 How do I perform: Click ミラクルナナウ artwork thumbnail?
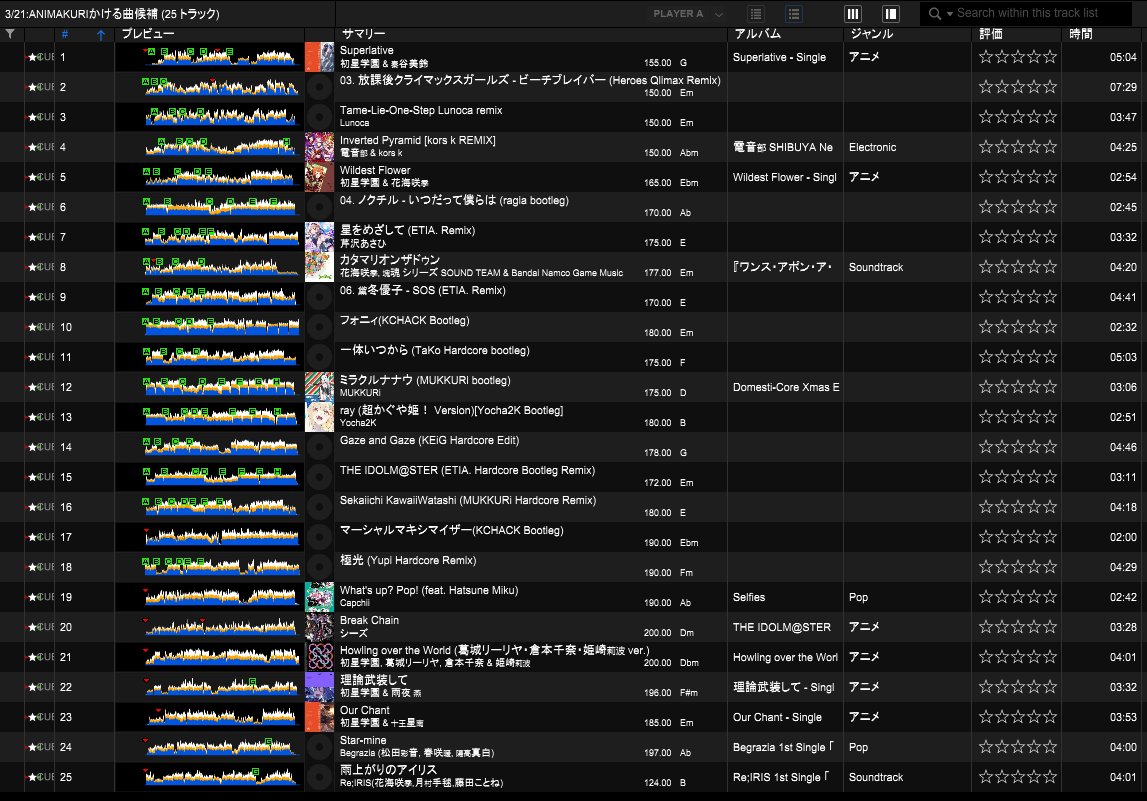click(320, 387)
